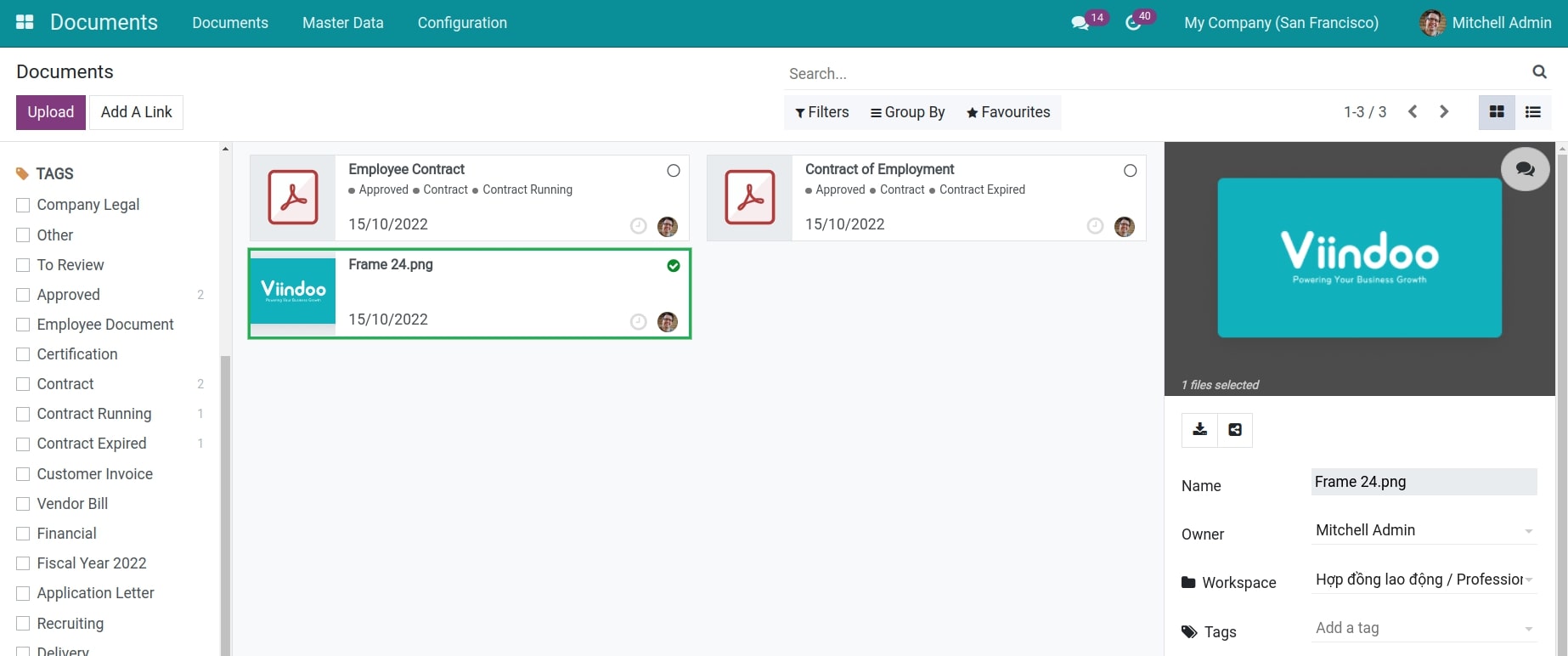Open the Master Data menu
This screenshot has width=1568, height=656.
point(342,23)
